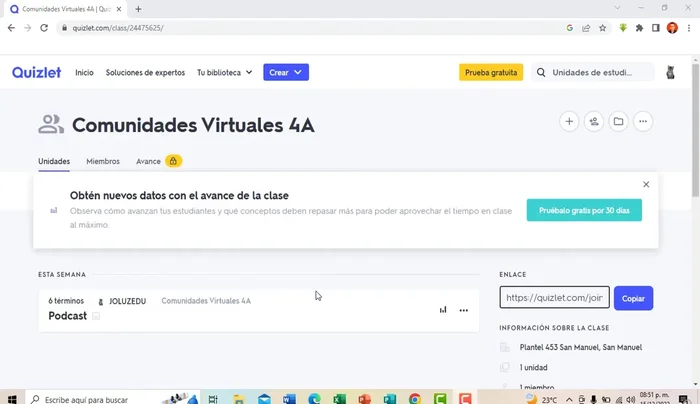Click the Prueba gratuita button
This screenshot has width=700, height=404.
pyautogui.click(x=491, y=72)
